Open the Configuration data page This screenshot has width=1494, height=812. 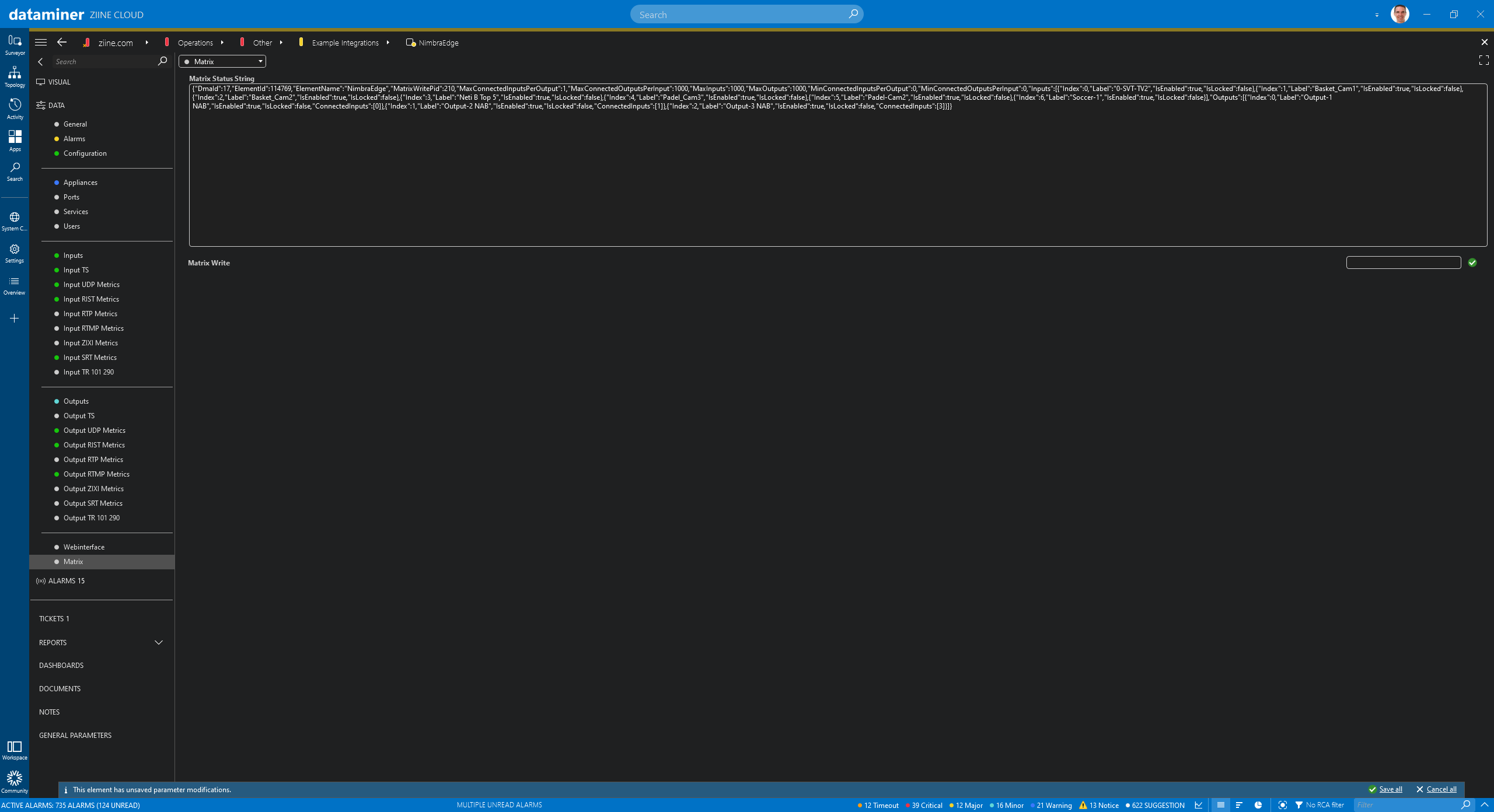[85, 153]
